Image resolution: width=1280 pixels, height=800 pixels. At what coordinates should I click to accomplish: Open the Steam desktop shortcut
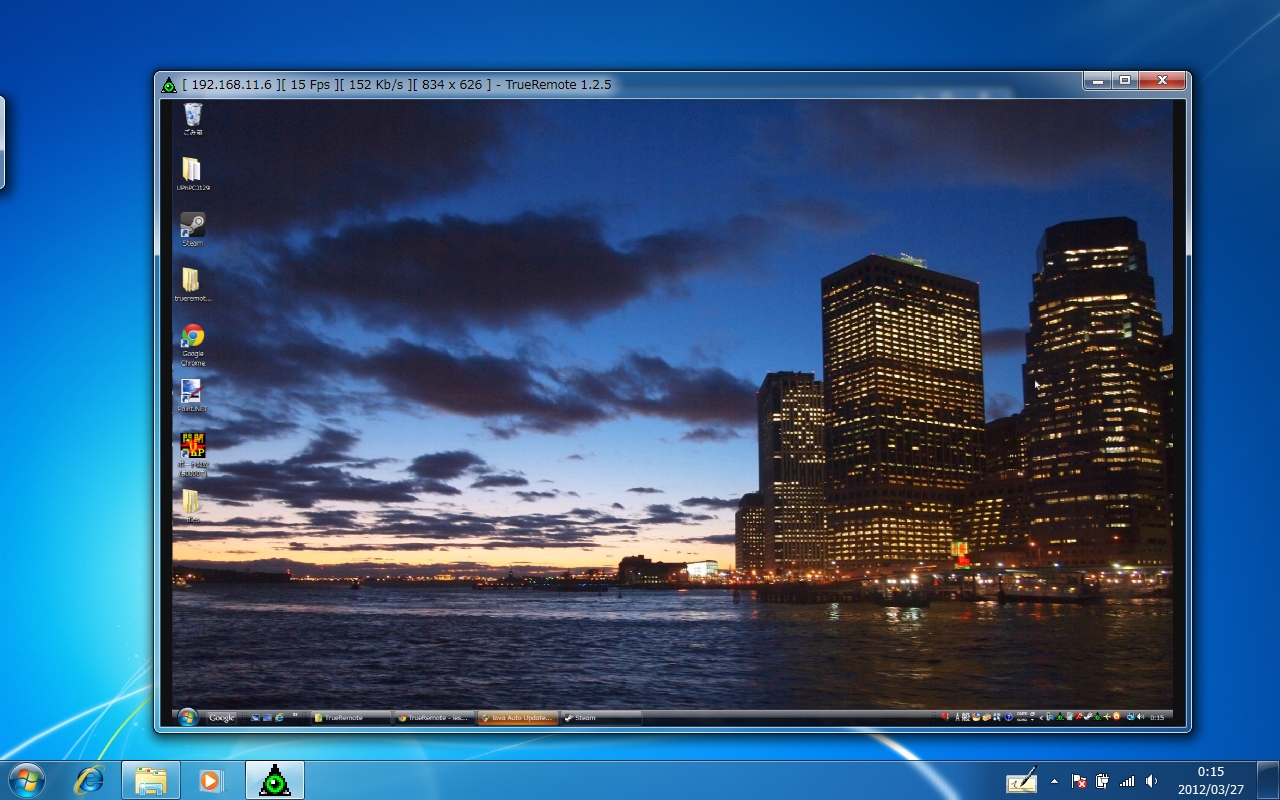[x=192, y=227]
